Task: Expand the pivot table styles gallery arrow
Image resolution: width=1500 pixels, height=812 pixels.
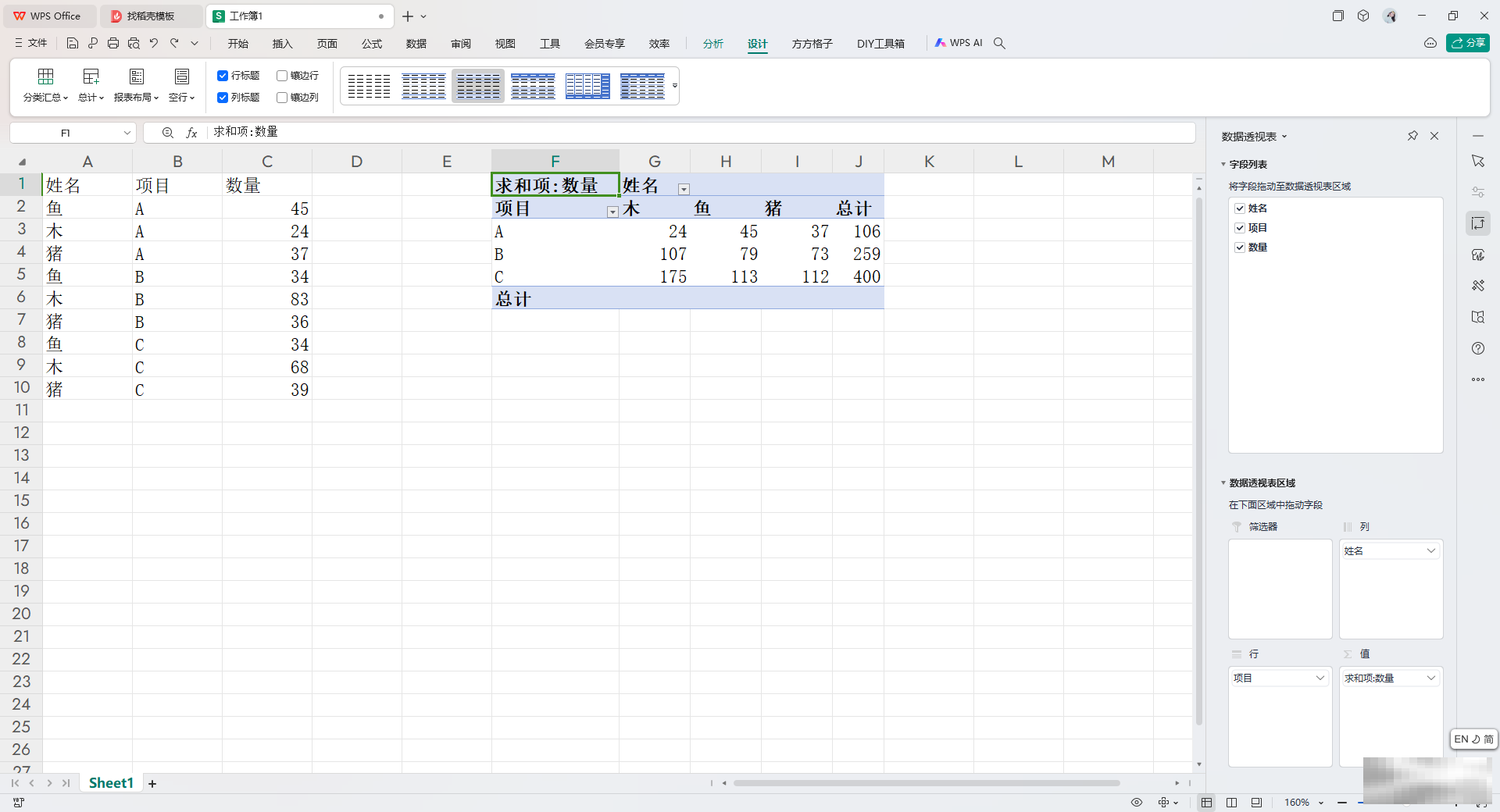Action: [675, 86]
